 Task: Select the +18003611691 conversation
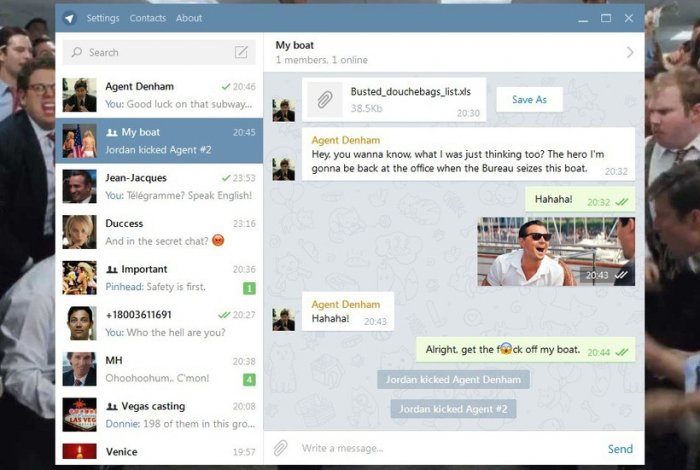(x=160, y=323)
